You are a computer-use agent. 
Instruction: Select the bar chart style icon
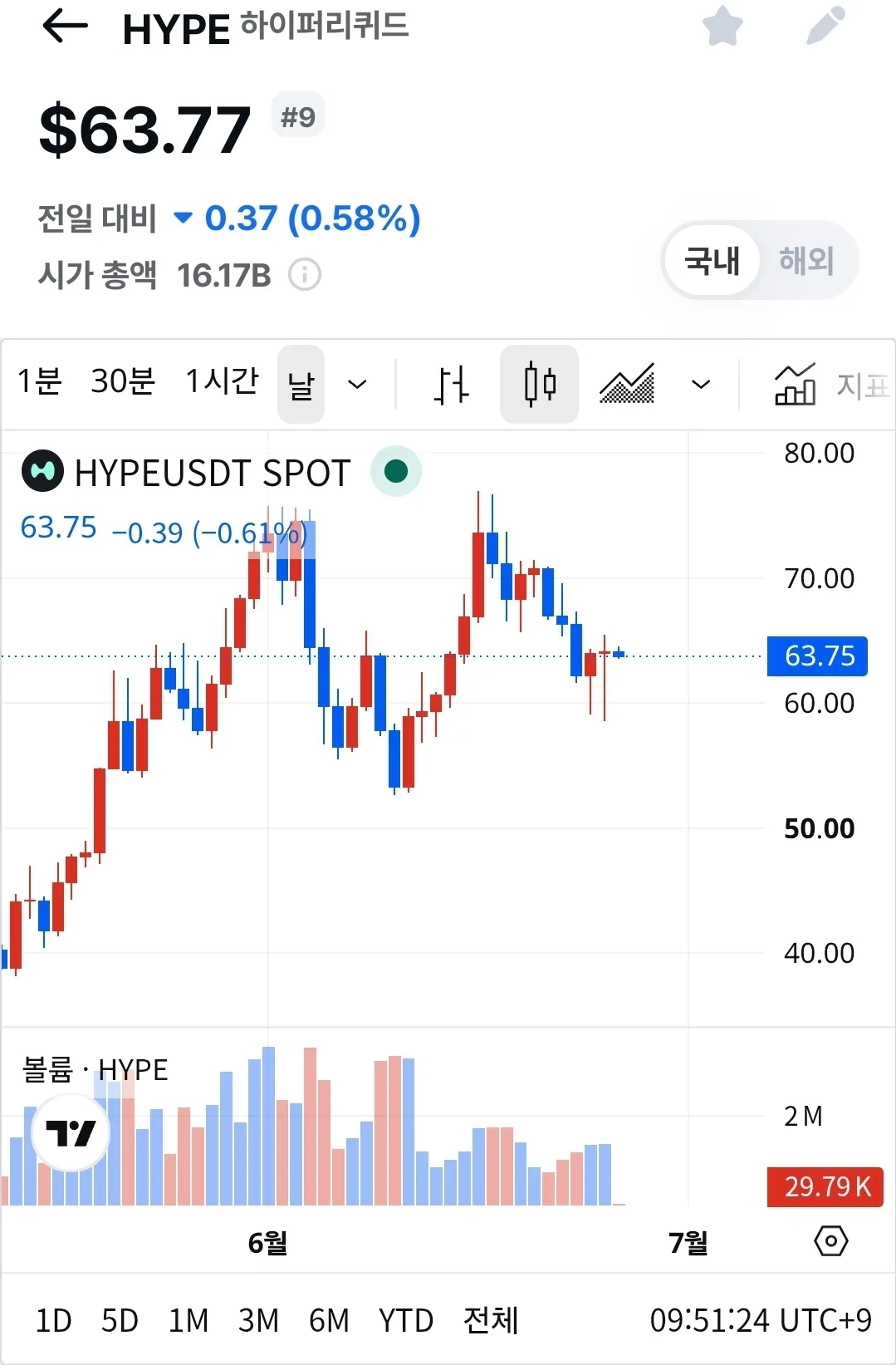point(451,385)
